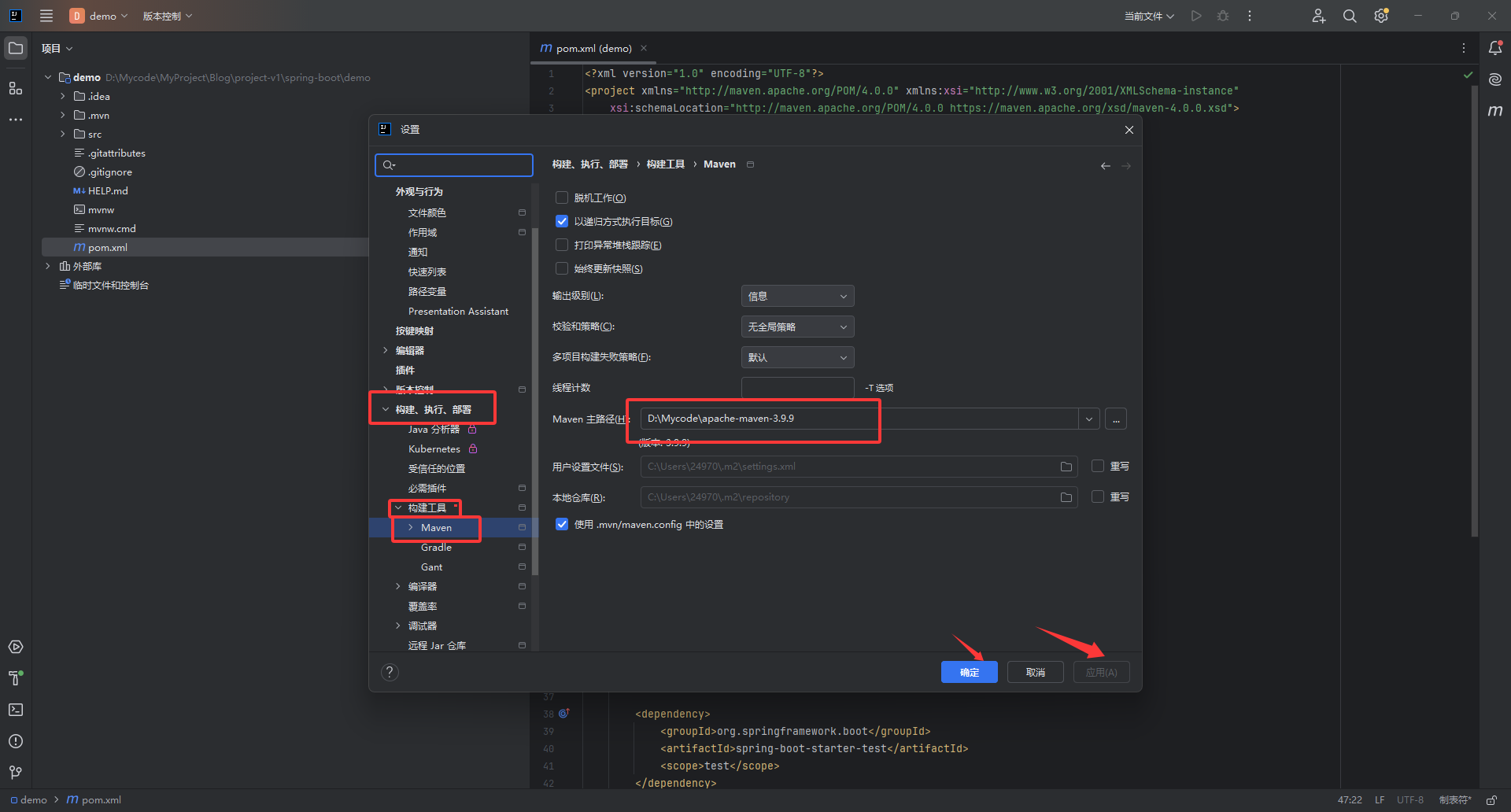The image size is (1511, 812).
Task: Uncheck 以递归方式执行目标 checkbox
Action: 562,222
